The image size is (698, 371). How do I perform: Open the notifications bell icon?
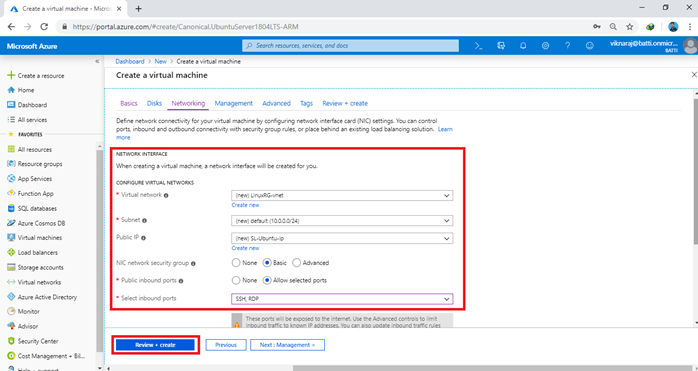pos(523,45)
